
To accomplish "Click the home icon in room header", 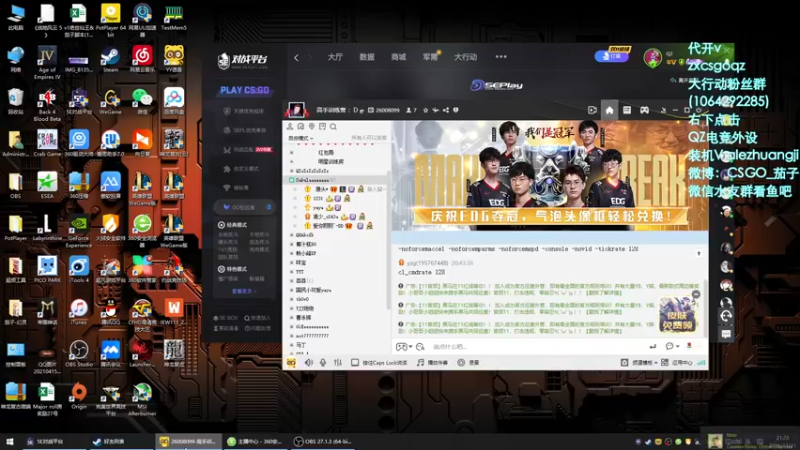I will 609,110.
